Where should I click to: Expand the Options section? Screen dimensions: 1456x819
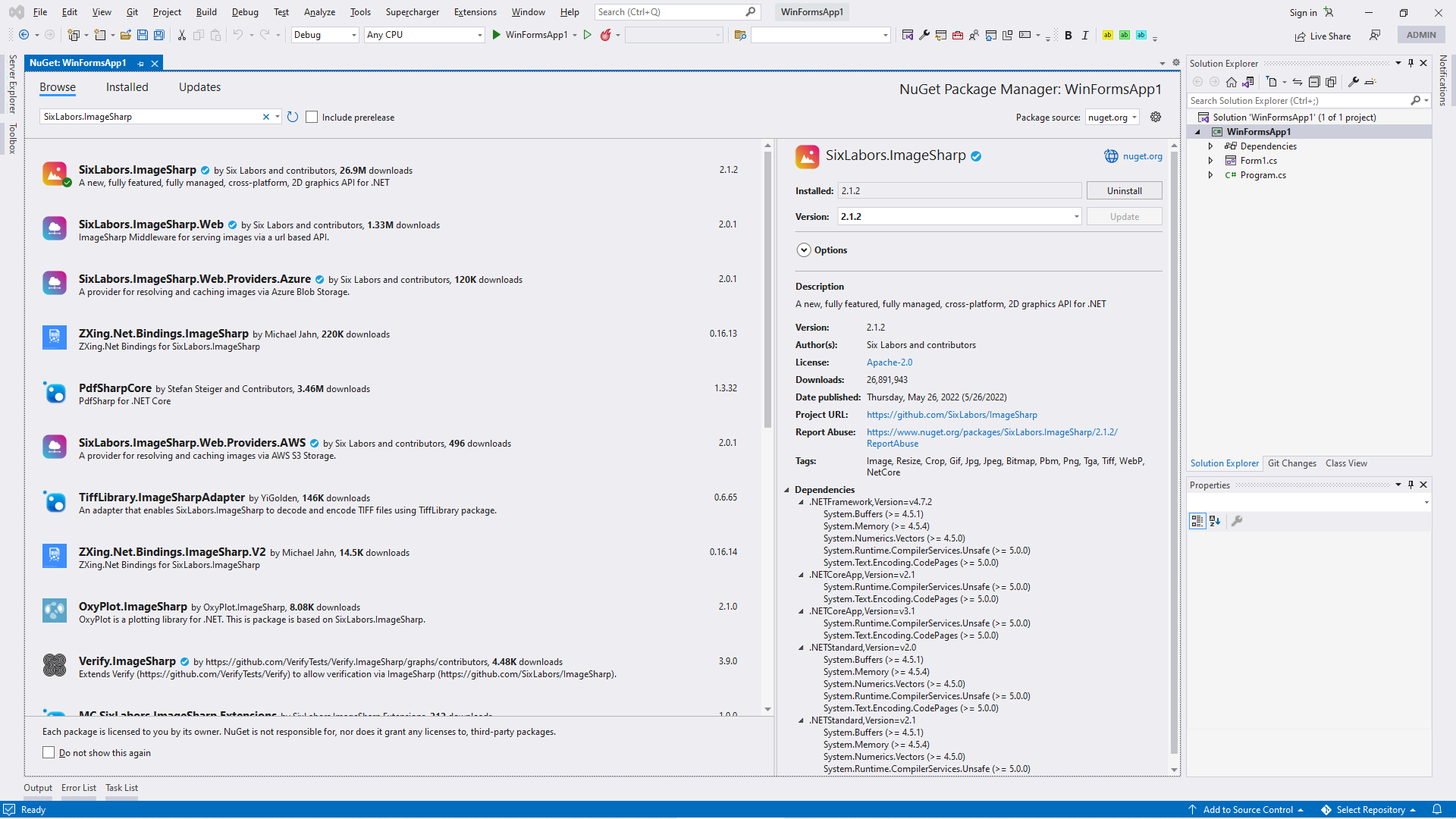tap(804, 250)
